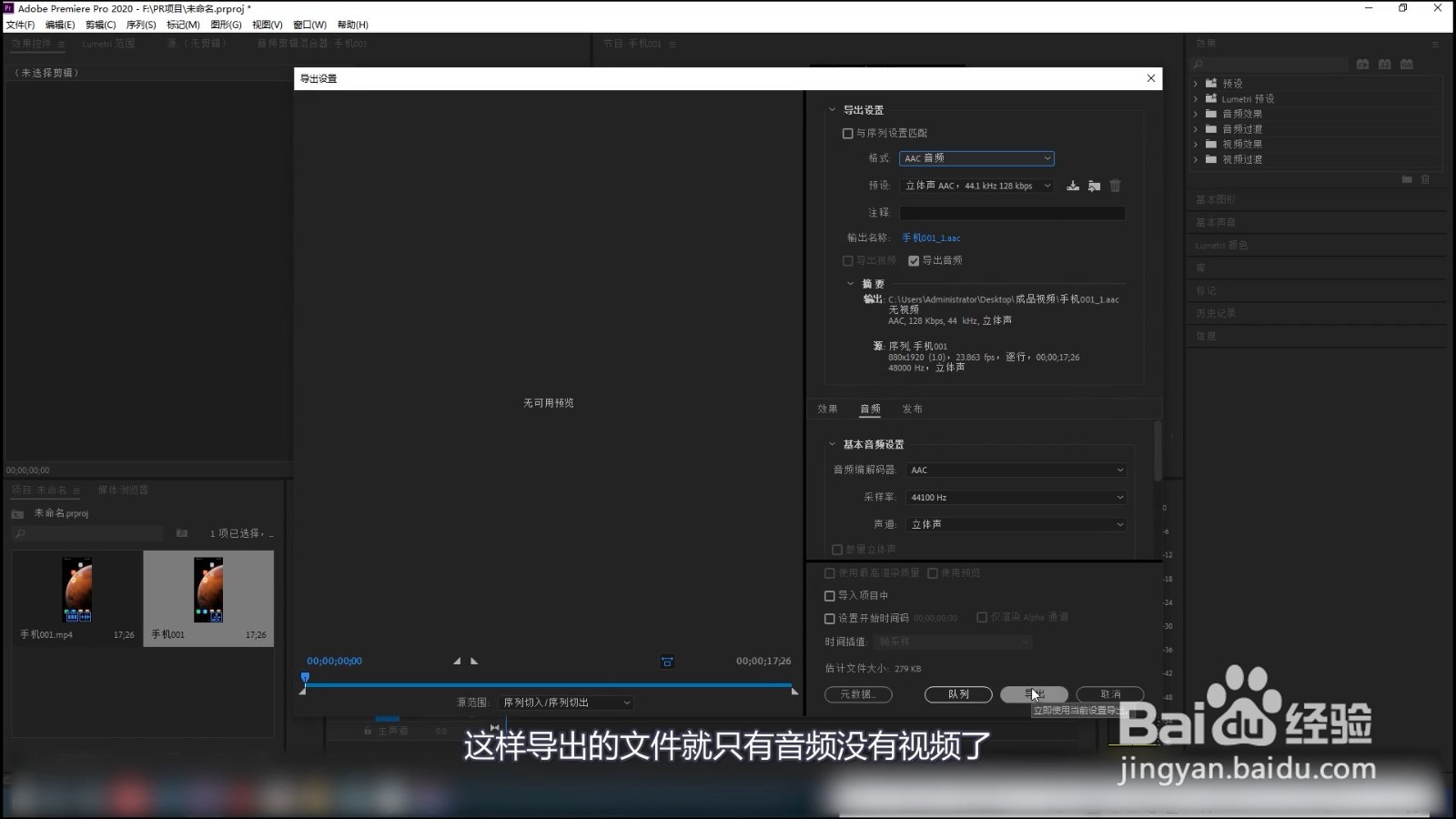Select the 手机001 sequence thumbnail

[207, 590]
